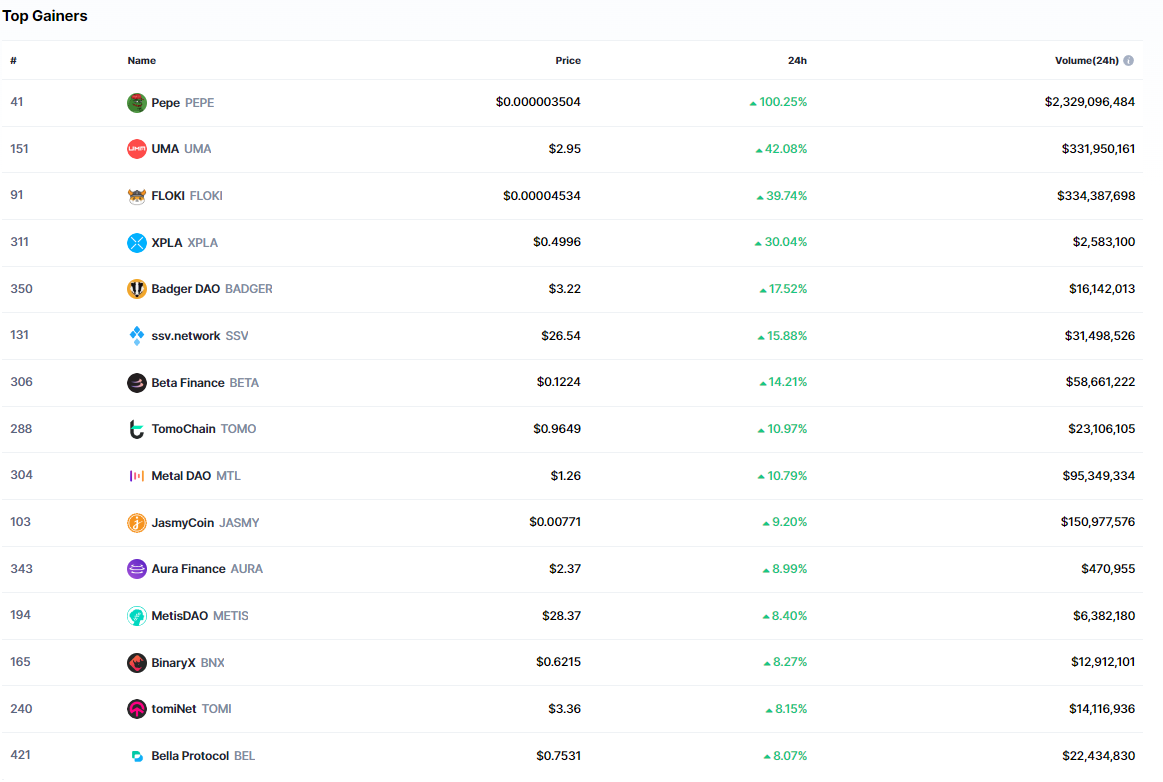1163x782 pixels.
Task: Click the ssv.network diamond icon
Action: pyautogui.click(x=137, y=336)
